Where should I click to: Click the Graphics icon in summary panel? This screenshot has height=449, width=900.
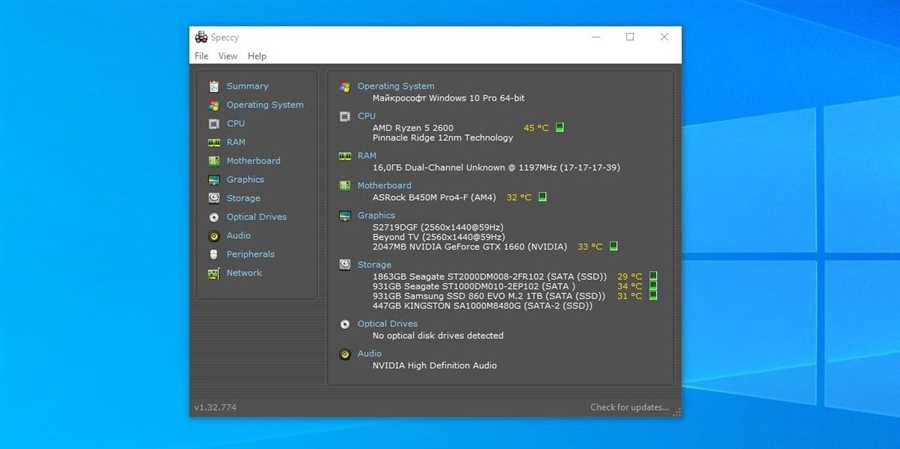[x=345, y=216]
